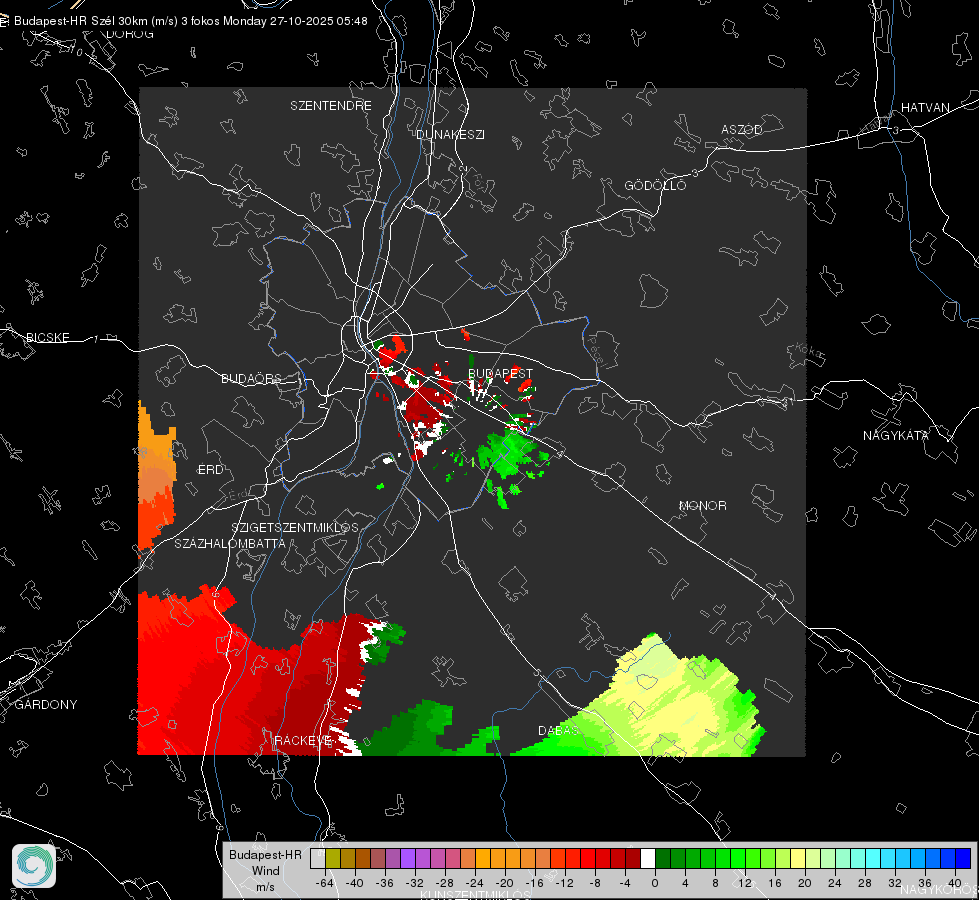The image size is (979, 900).
Task: Select the dark blue swatch at legend's end
Action: coord(963,858)
